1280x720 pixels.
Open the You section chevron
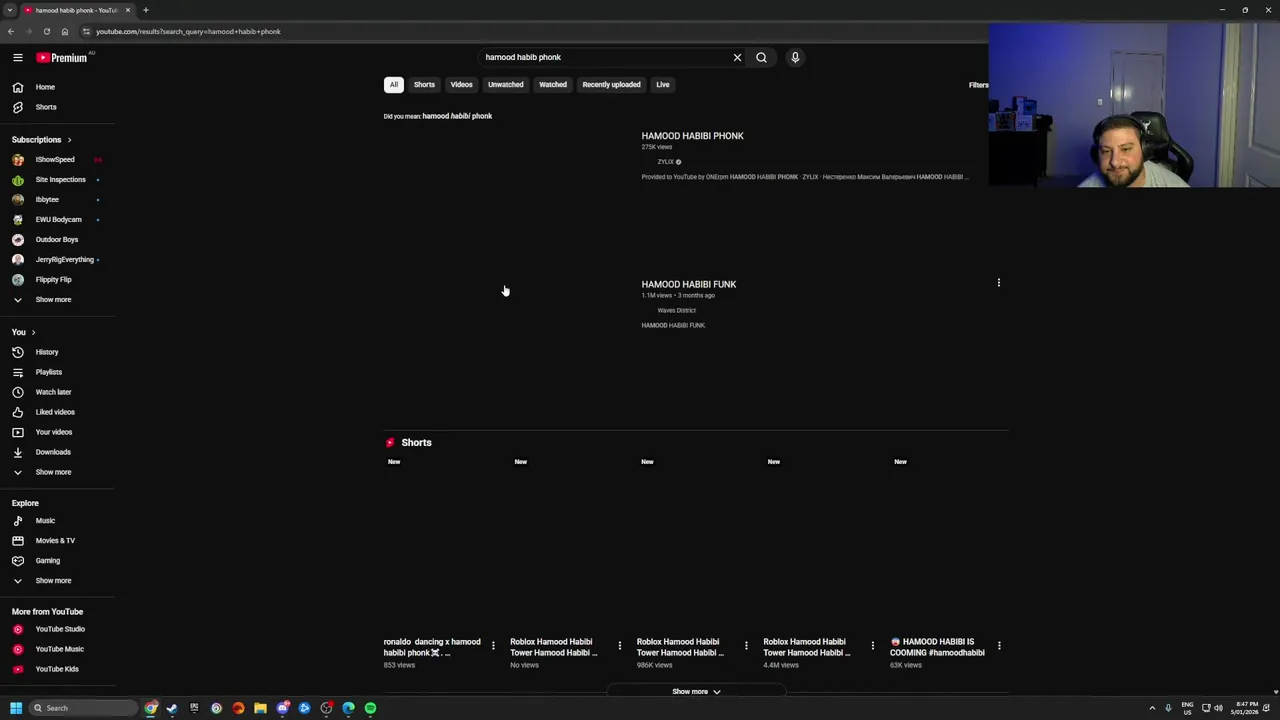point(33,332)
